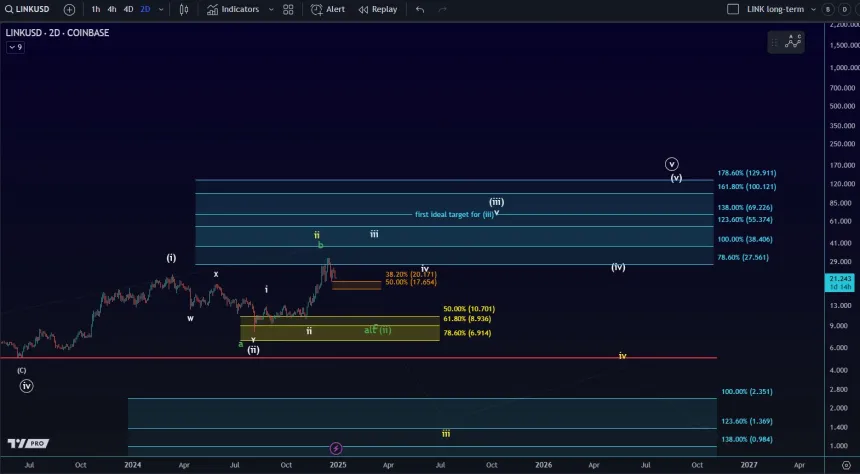Open the layout setup square icon
Image resolution: width=860 pixels, height=474 pixels.
click(734, 9)
